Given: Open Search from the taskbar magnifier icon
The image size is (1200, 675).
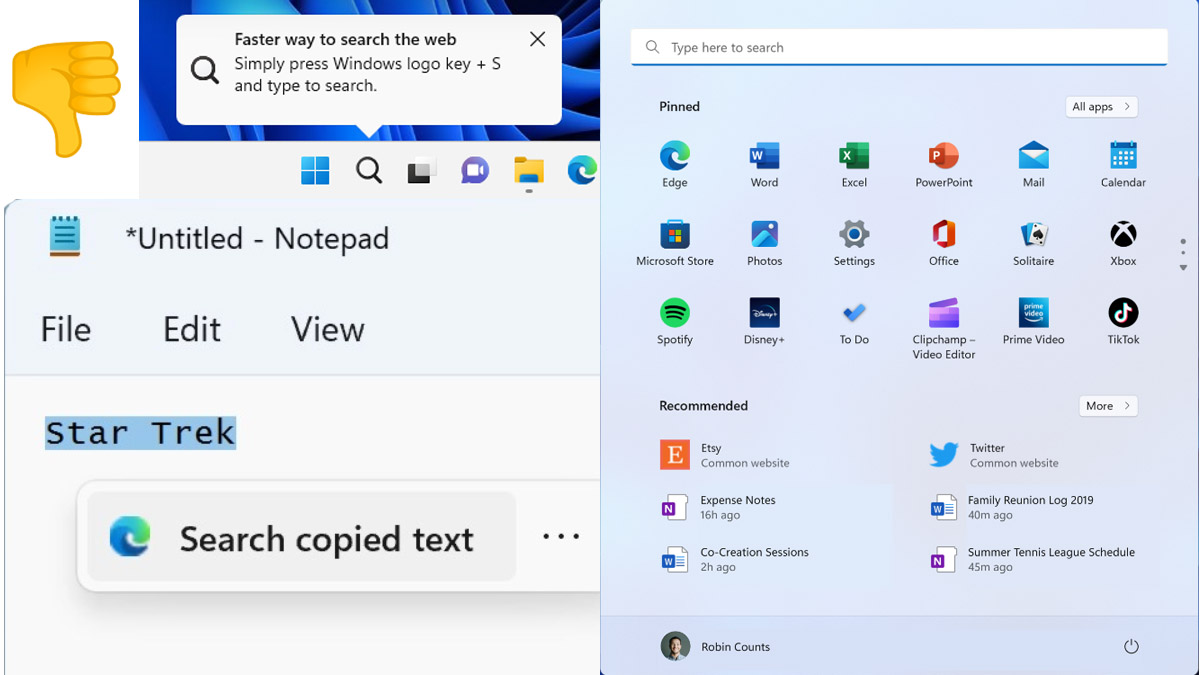Looking at the screenshot, I should click(369, 171).
